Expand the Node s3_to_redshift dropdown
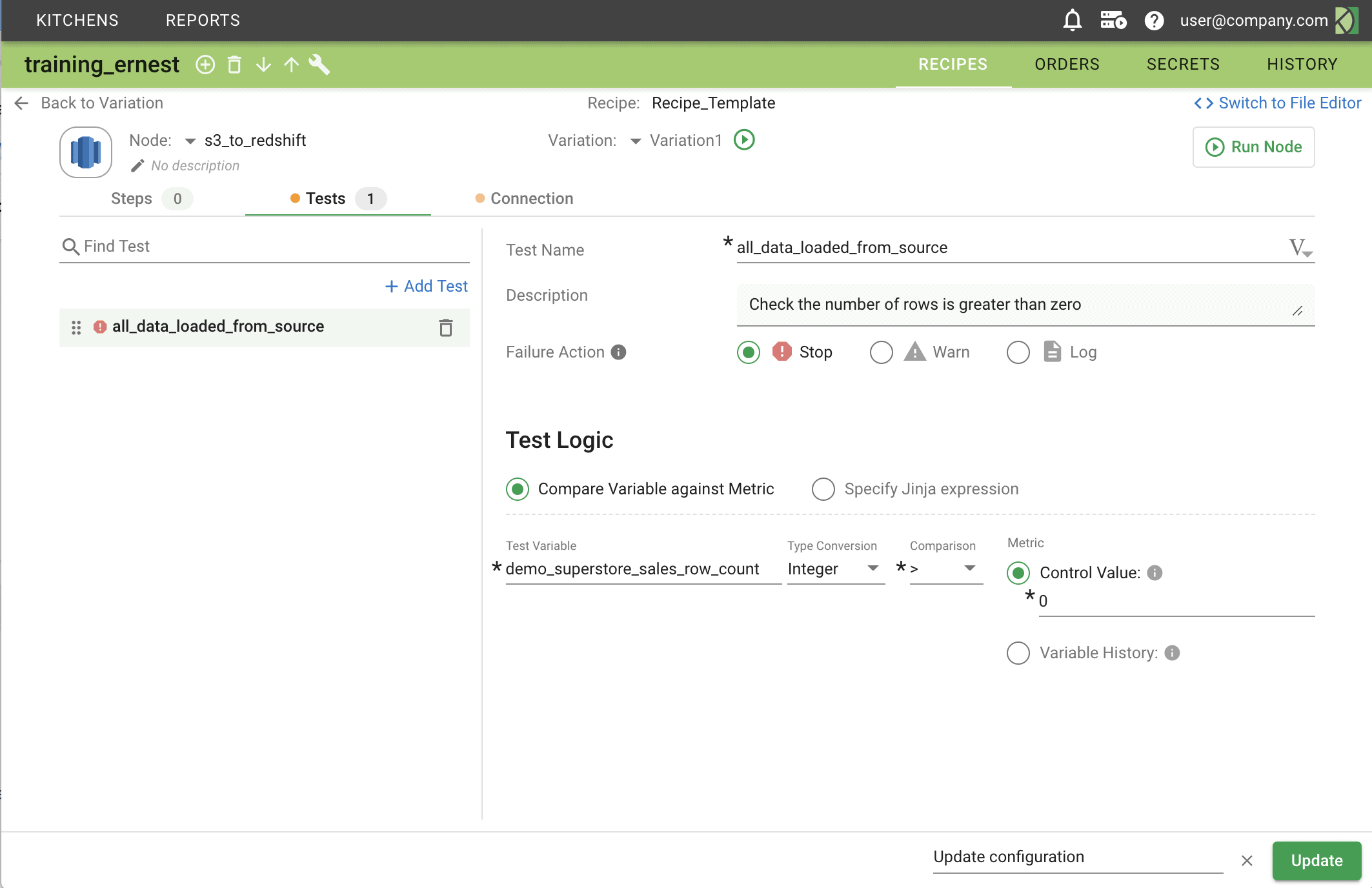 (x=190, y=141)
